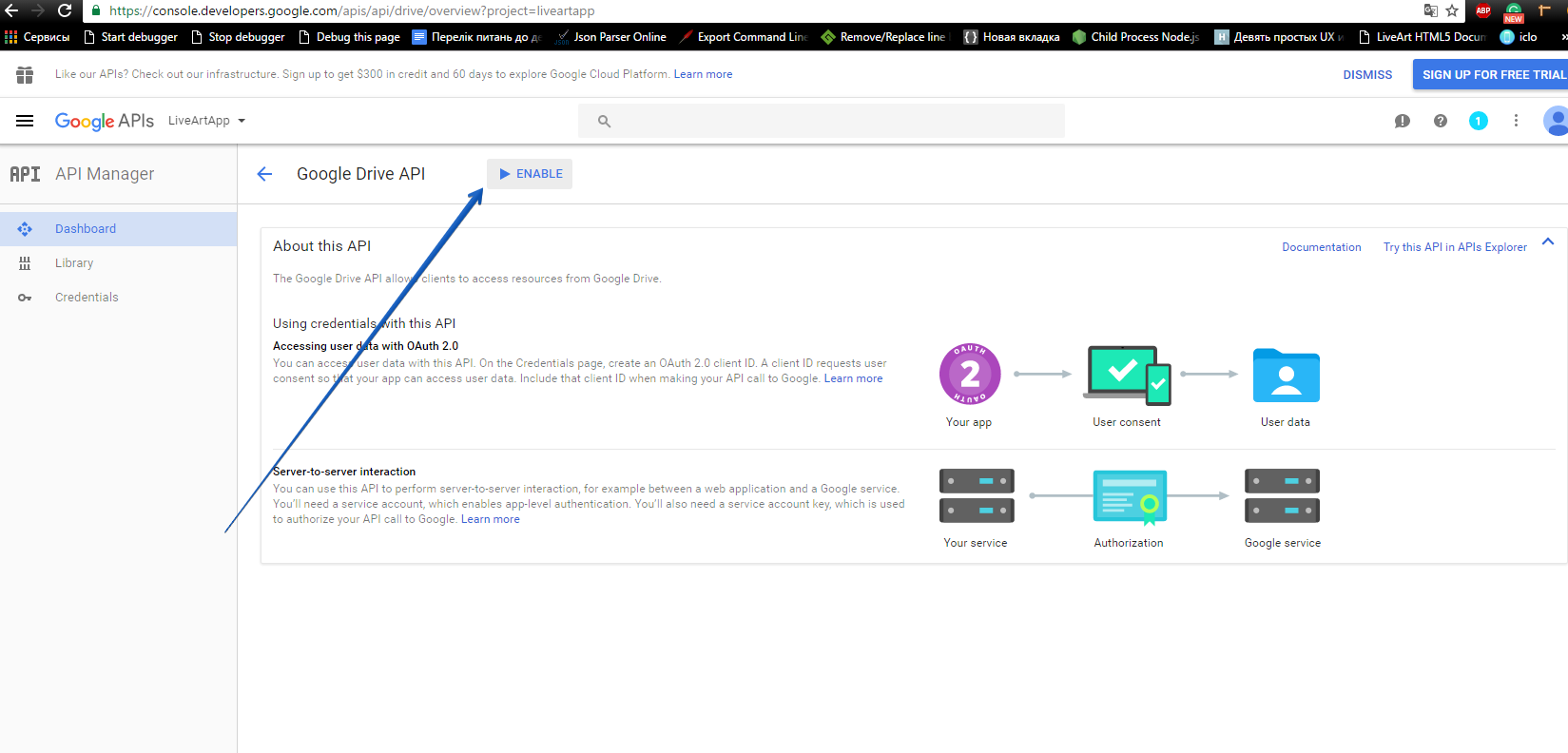Select Library in the sidebar
1568x753 pixels.
pyautogui.click(x=118, y=263)
